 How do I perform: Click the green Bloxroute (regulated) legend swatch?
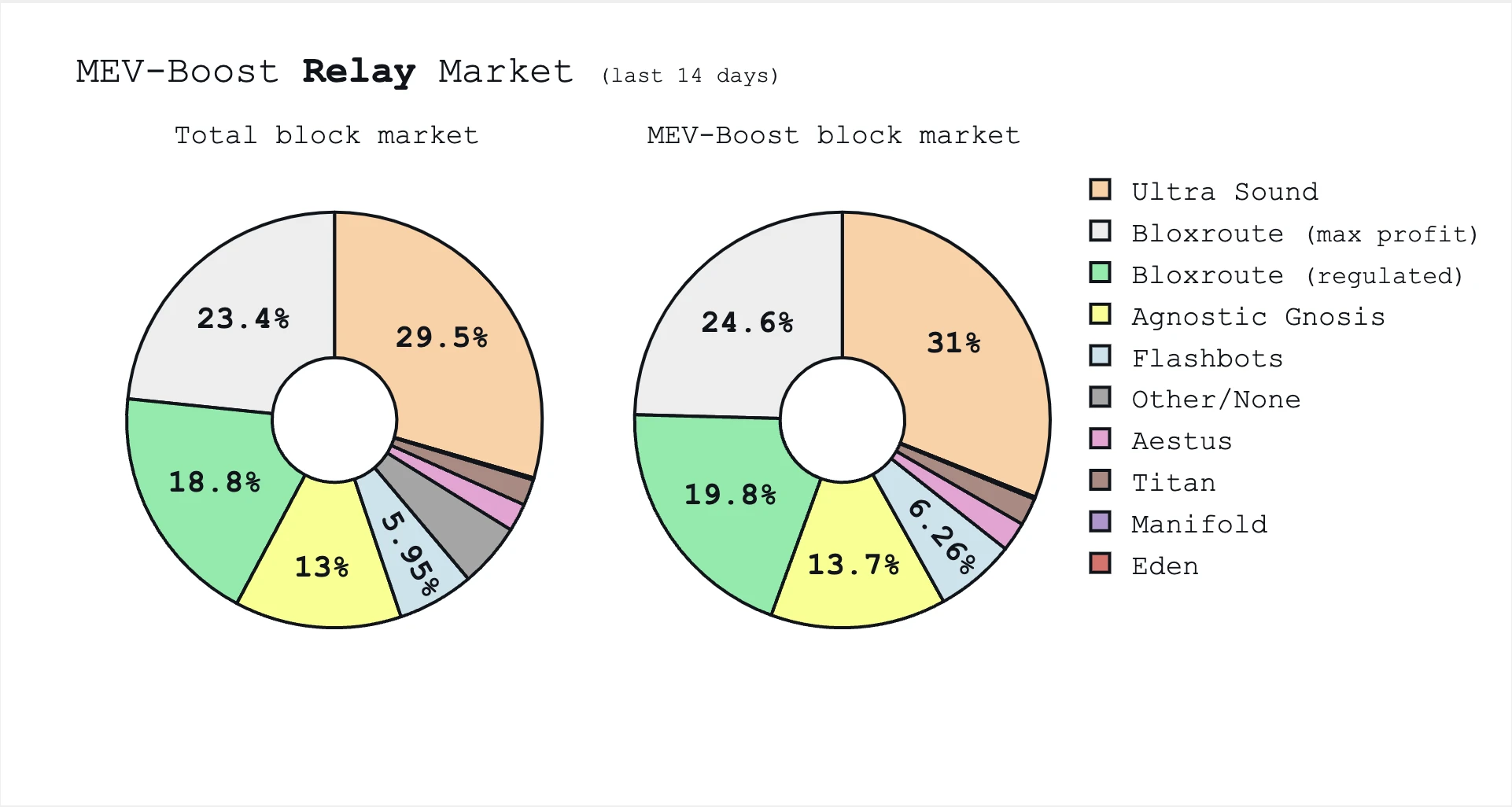coord(1100,273)
